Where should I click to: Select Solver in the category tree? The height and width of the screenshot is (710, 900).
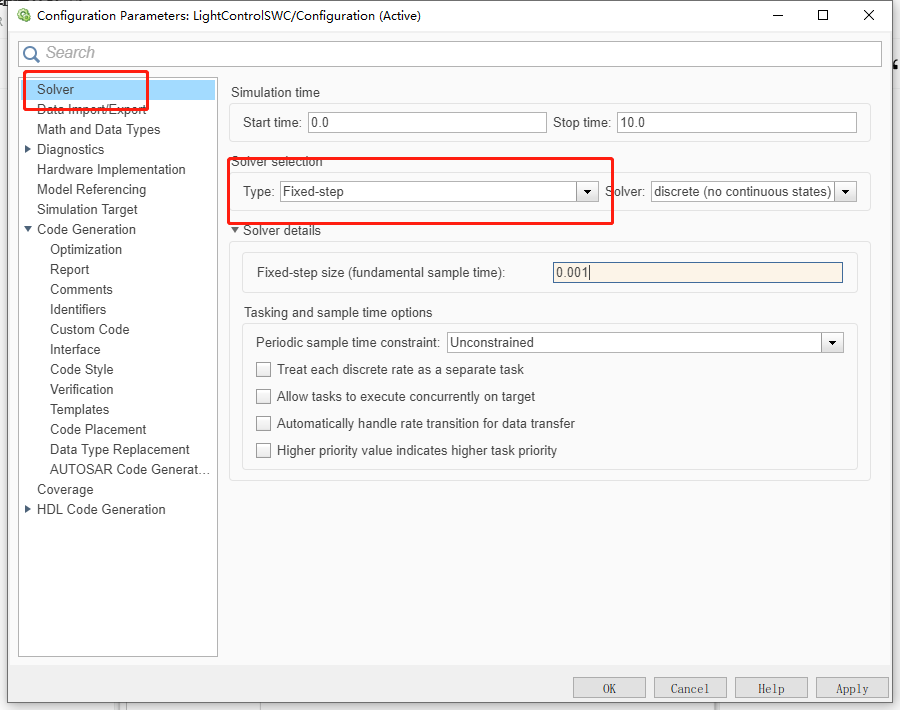tap(119, 90)
